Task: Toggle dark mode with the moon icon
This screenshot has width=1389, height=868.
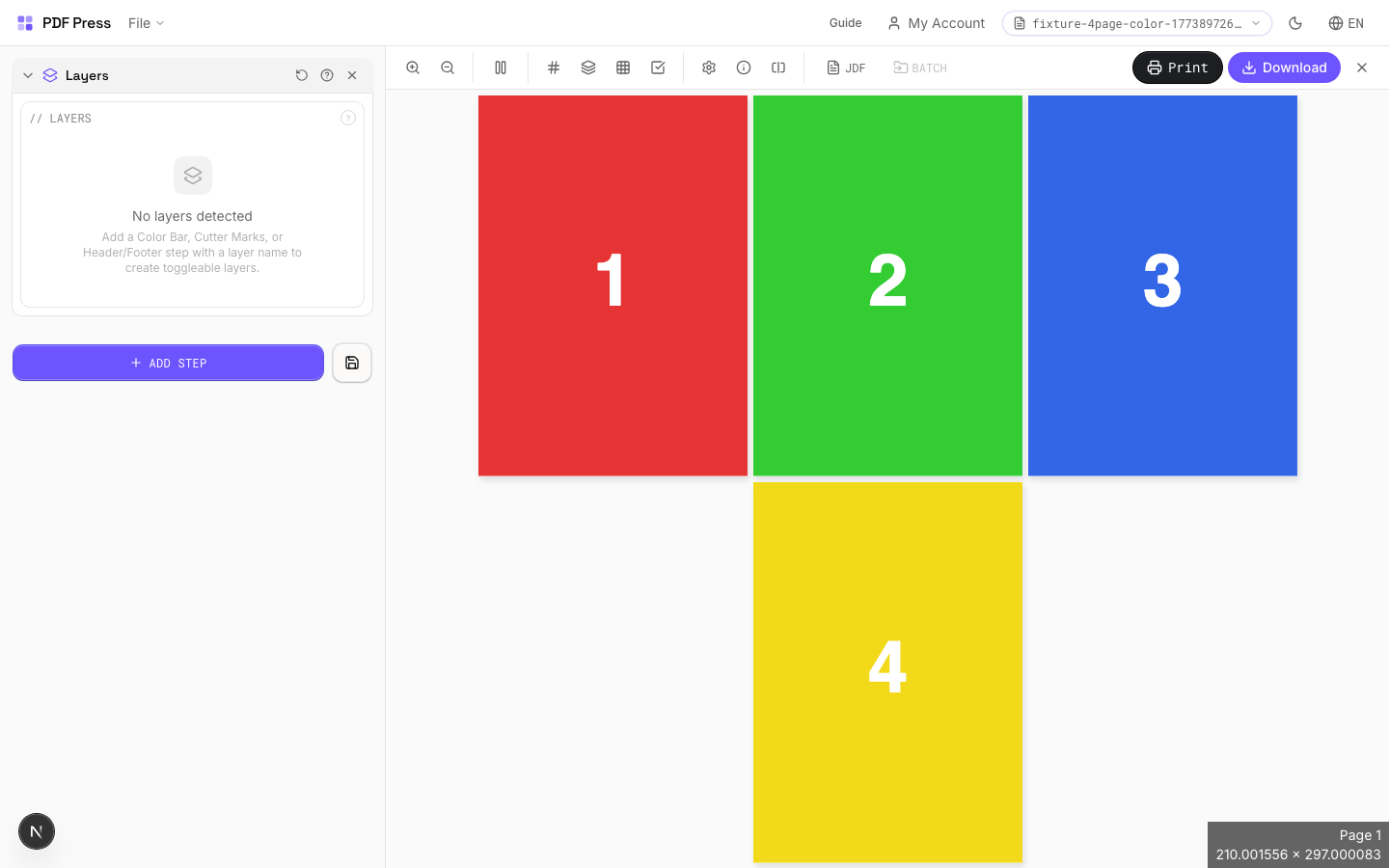Action: pos(1295,22)
